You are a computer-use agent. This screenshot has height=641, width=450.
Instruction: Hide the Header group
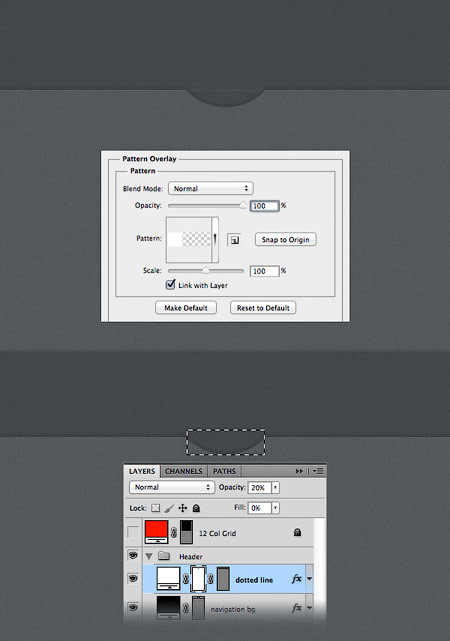(133, 556)
